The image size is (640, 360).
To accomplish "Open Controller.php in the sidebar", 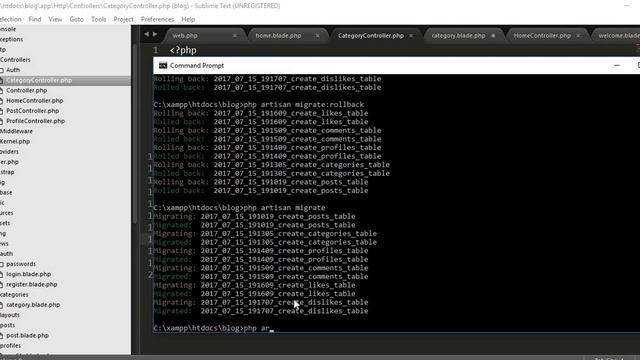I will tap(27, 90).
